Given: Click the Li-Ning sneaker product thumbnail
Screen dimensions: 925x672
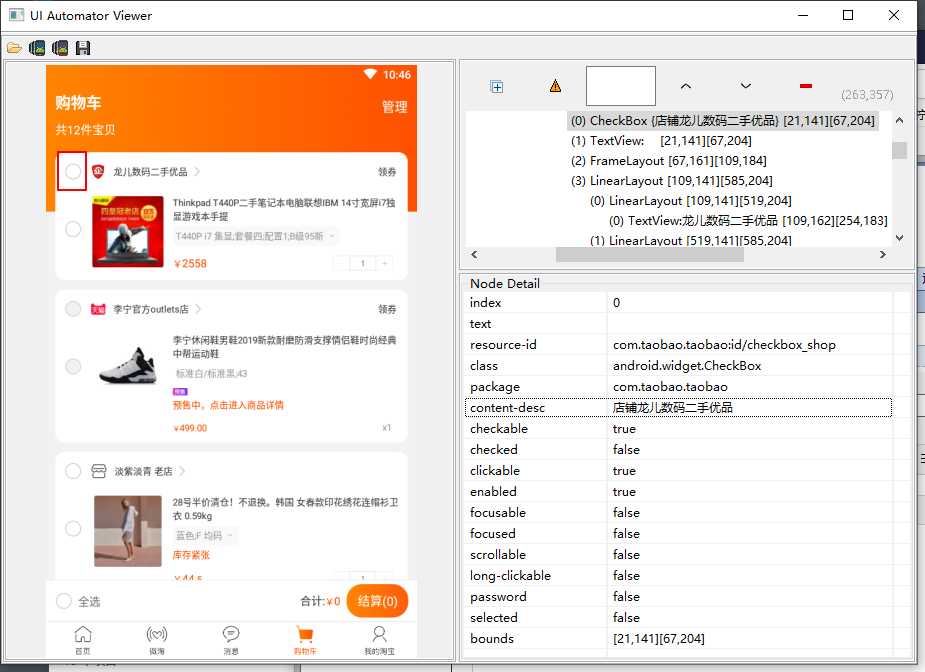Looking at the screenshot, I should click(127, 366).
